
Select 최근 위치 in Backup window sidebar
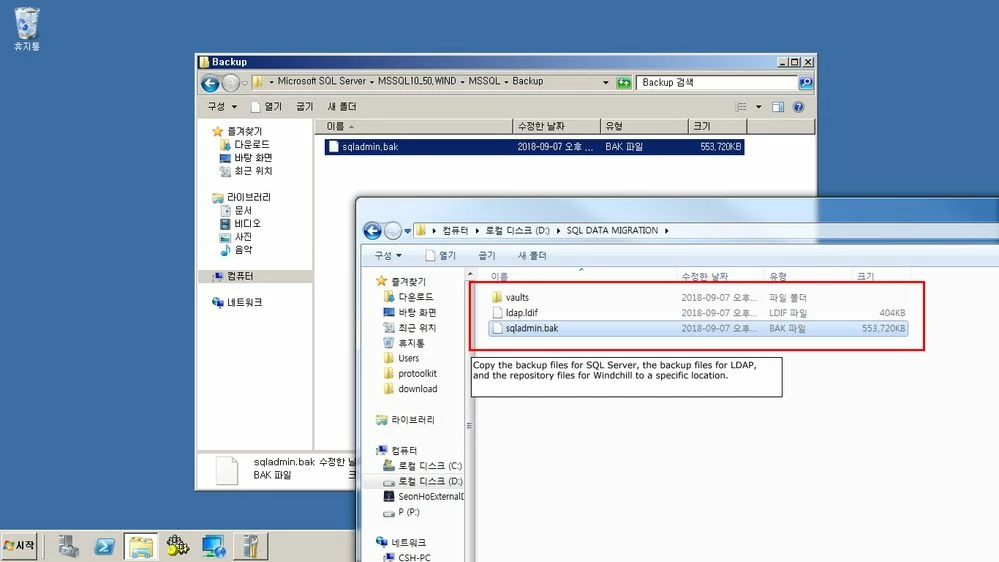tap(246, 171)
